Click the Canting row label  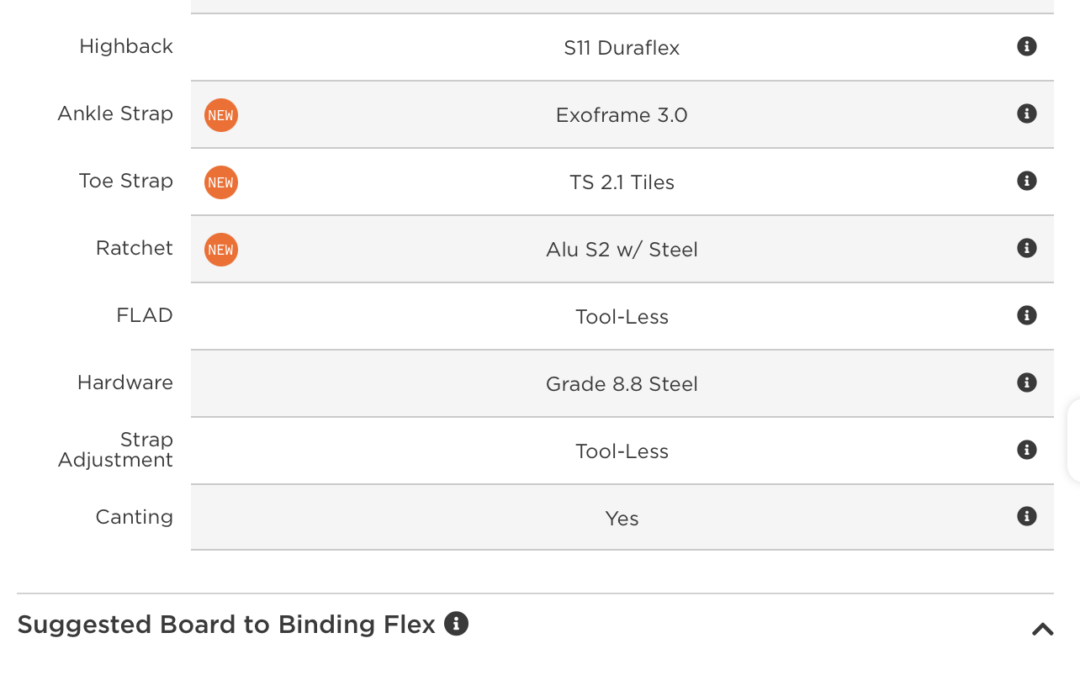tap(134, 517)
